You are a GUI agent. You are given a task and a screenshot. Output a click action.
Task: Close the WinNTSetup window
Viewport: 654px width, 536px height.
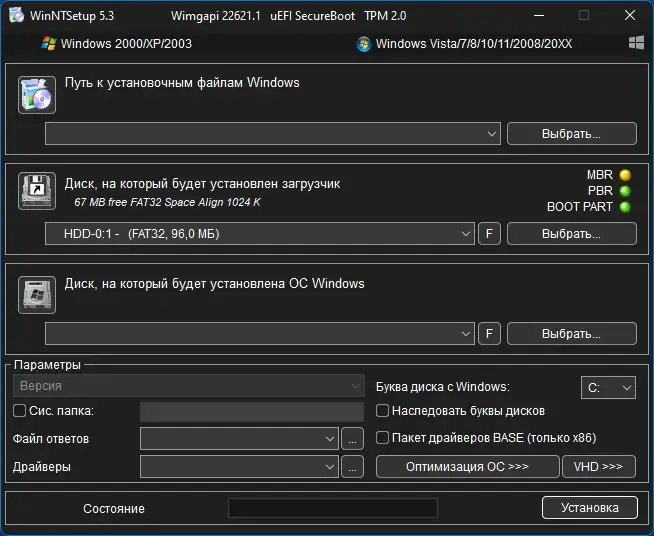(630, 15)
